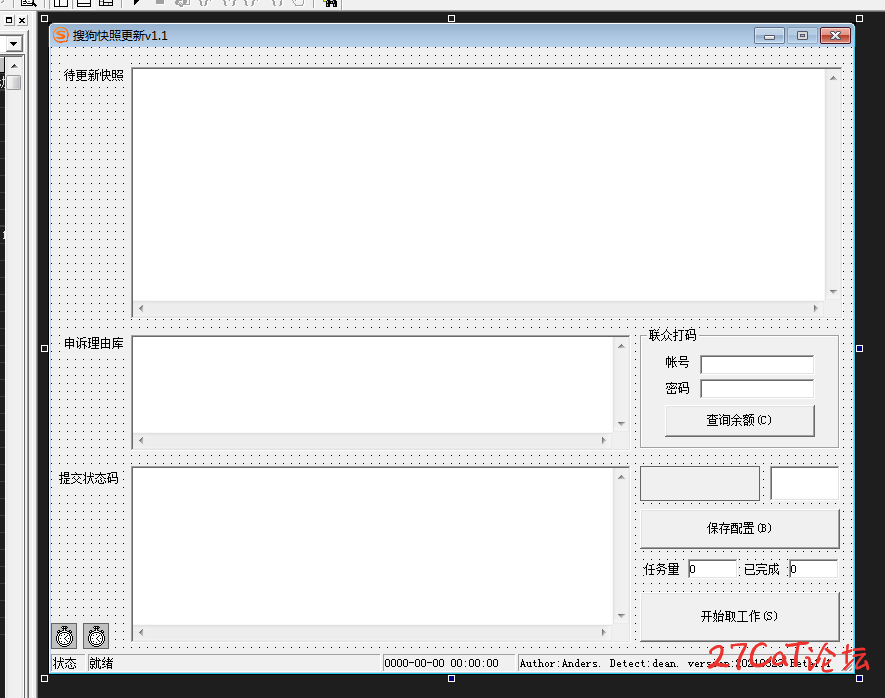Image resolution: width=885 pixels, height=698 pixels.
Task: Click the 状态 status bar panel
Action: pyautogui.click(x=68, y=663)
